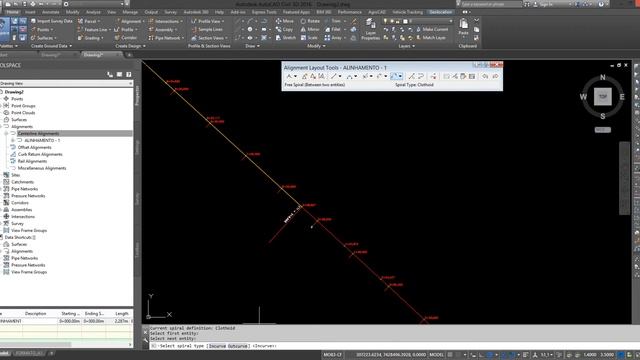Open the Trim dropdown in Modify panel
Image resolution: width=640 pixels, height=360 pixels.
tap(344, 21)
